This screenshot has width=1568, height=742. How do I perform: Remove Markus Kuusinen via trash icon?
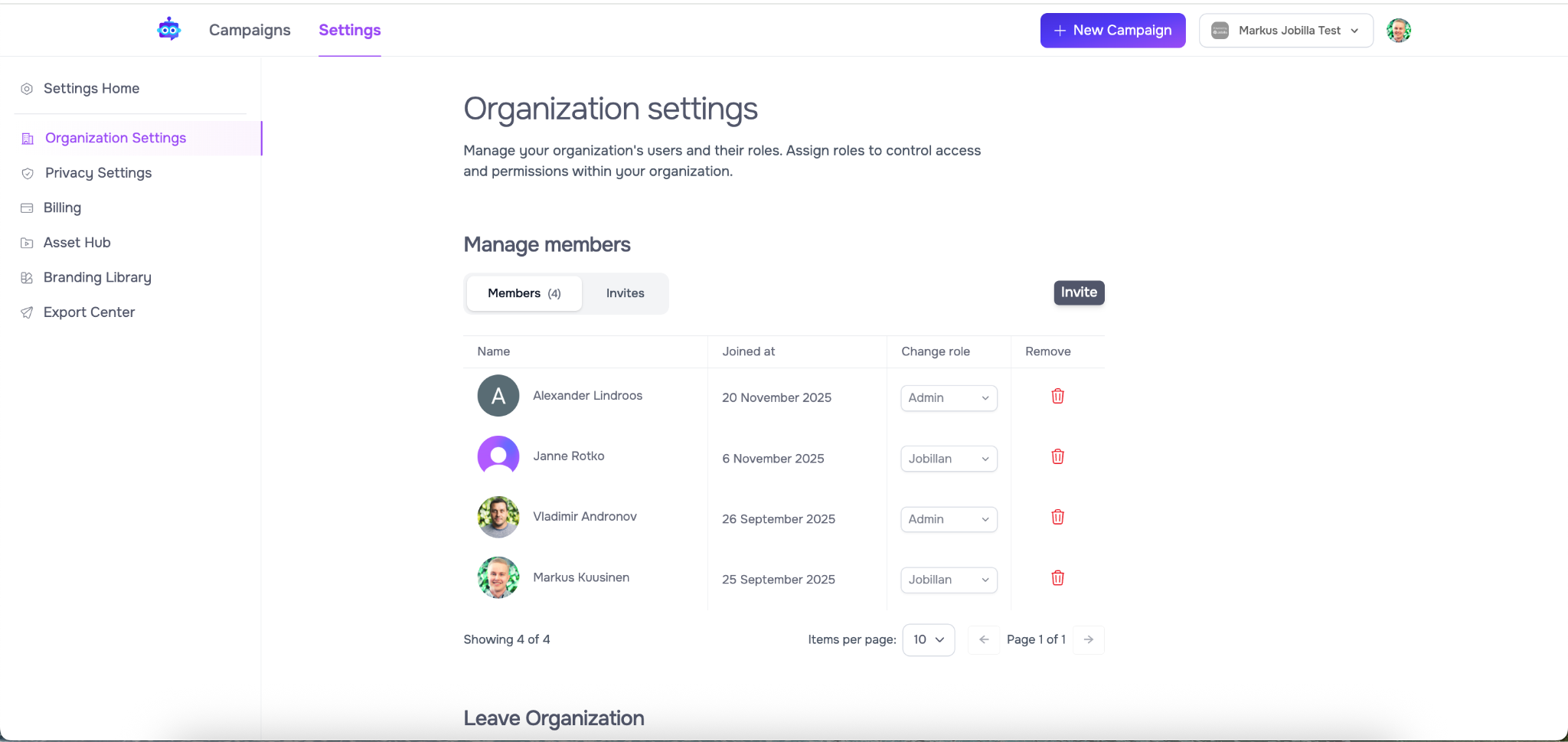click(1057, 578)
